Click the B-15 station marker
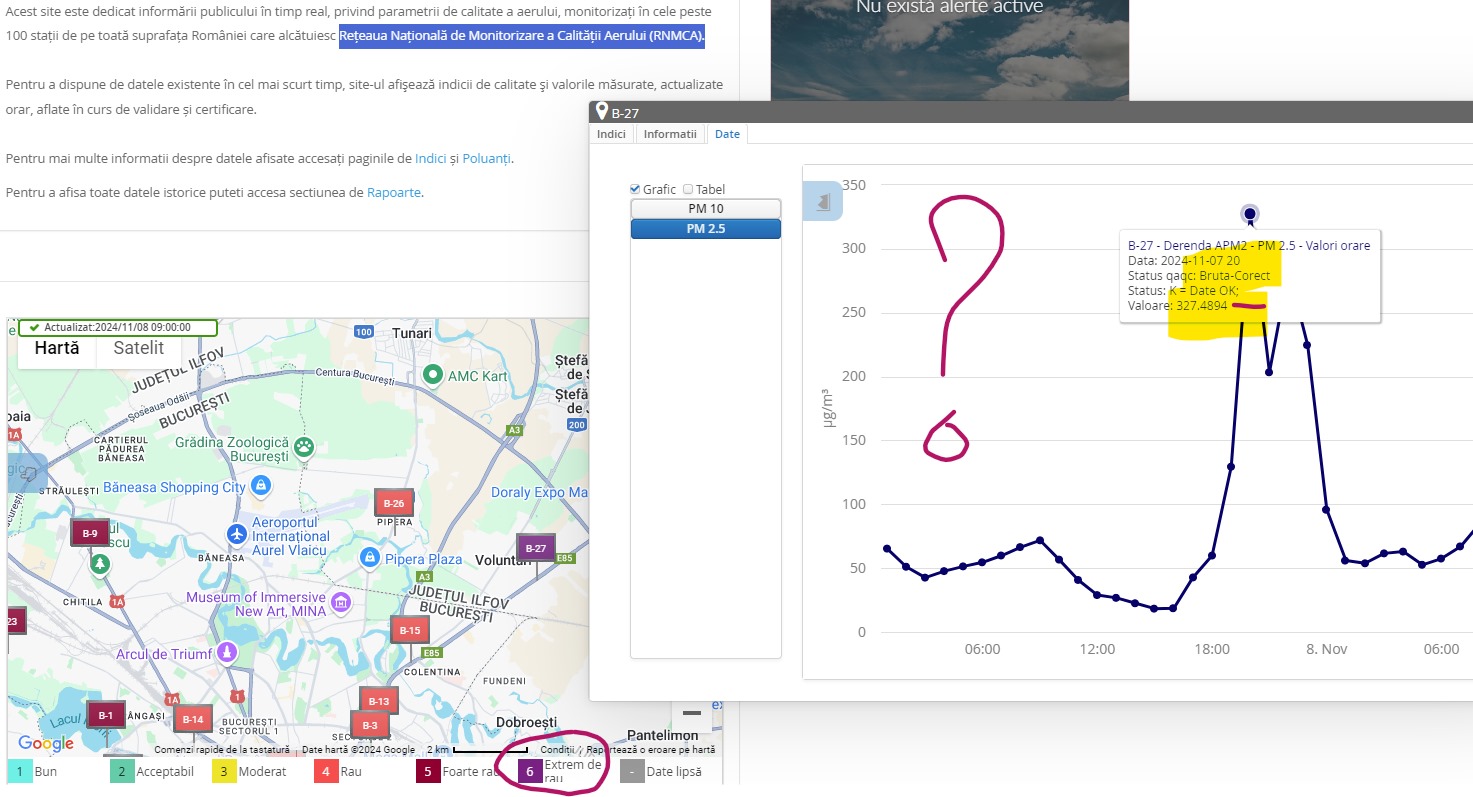1473x797 pixels. click(x=410, y=630)
